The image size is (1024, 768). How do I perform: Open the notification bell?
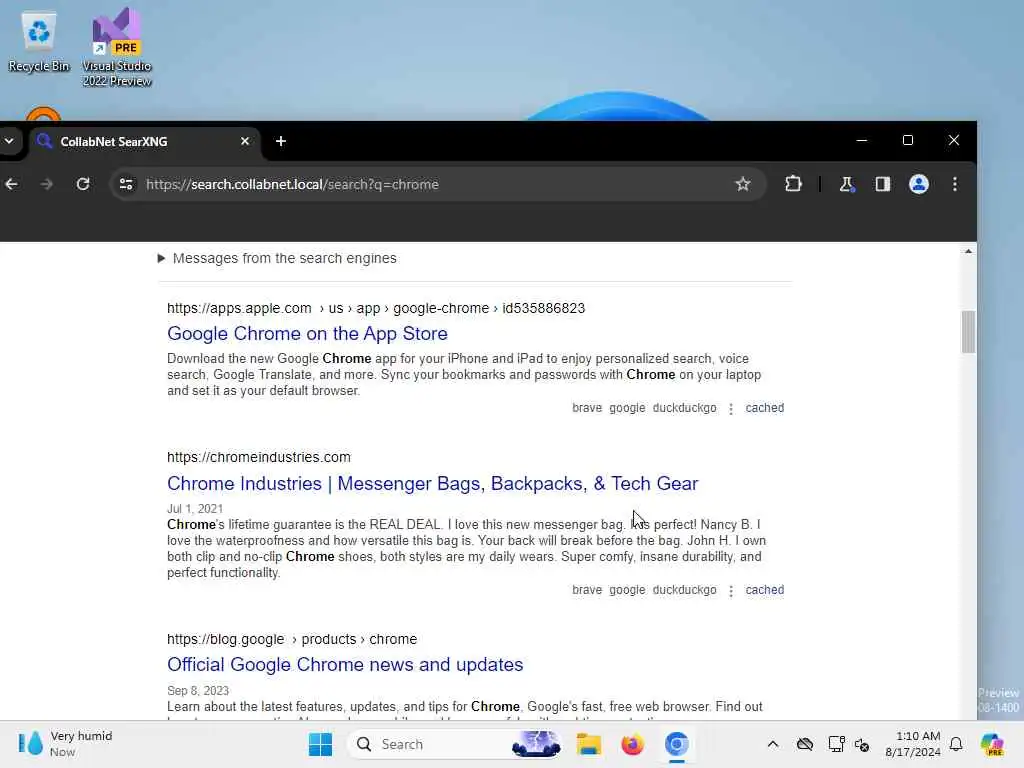[x=956, y=744]
